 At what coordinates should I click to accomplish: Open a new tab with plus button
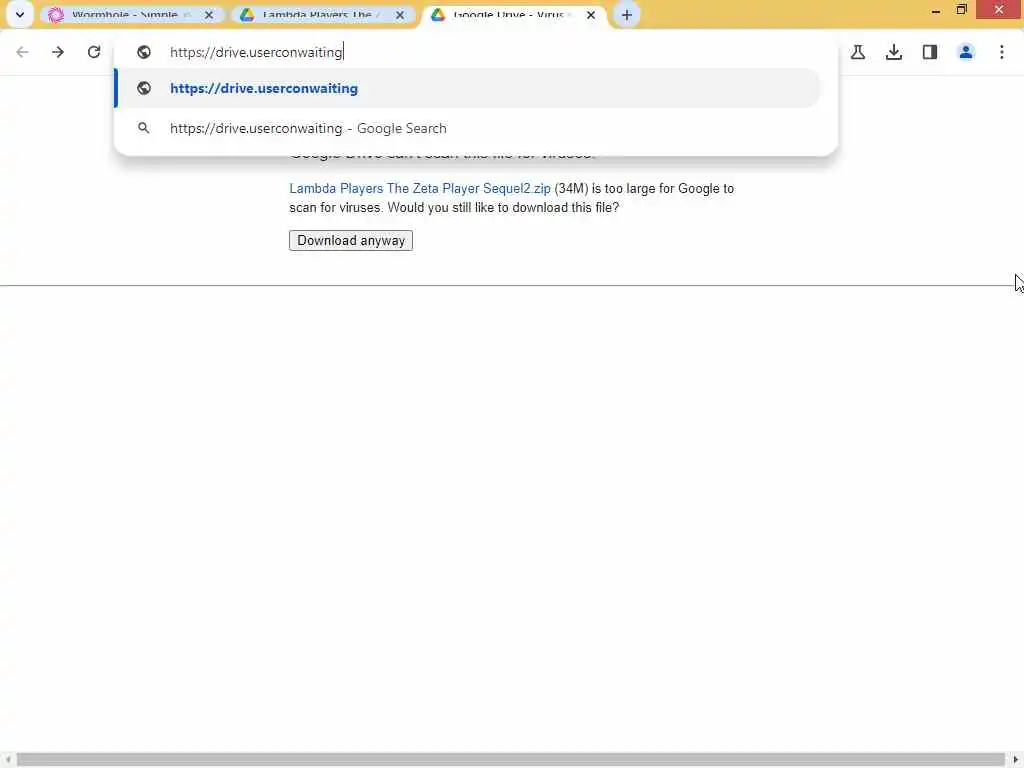[626, 14]
